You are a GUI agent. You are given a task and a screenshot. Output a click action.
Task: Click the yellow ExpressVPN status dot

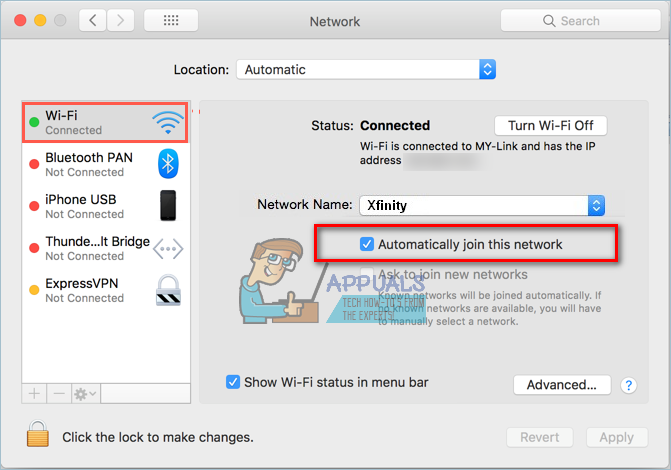[x=34, y=290]
